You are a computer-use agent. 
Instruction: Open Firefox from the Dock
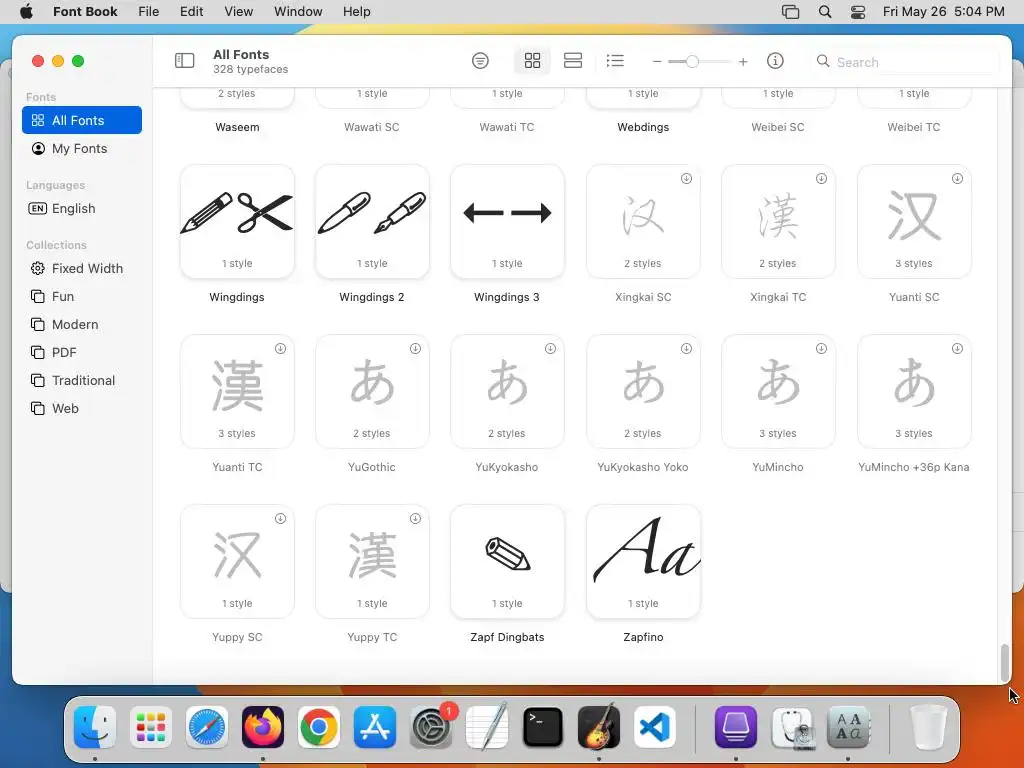coord(263,727)
